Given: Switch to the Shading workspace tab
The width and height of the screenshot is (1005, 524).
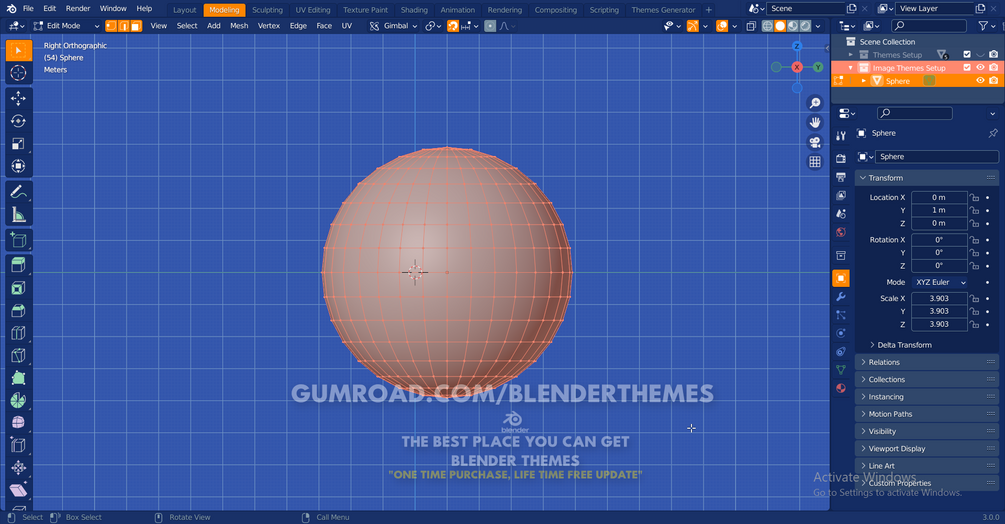Looking at the screenshot, I should tap(414, 10).
